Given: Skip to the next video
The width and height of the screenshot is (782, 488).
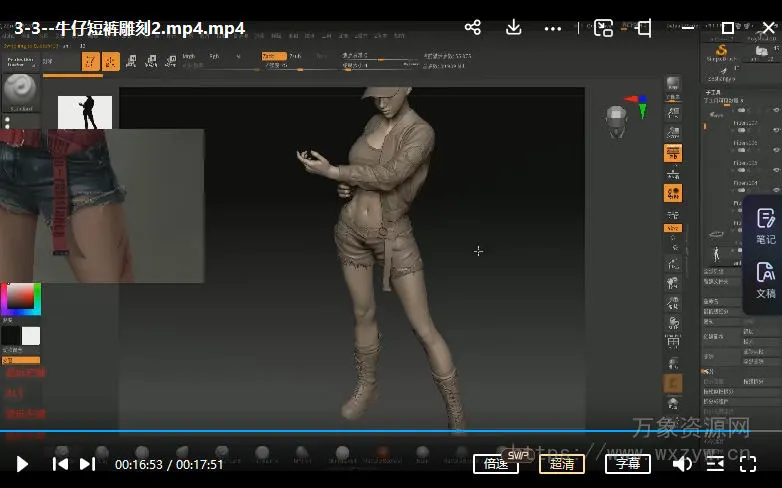Looking at the screenshot, I should [88, 464].
